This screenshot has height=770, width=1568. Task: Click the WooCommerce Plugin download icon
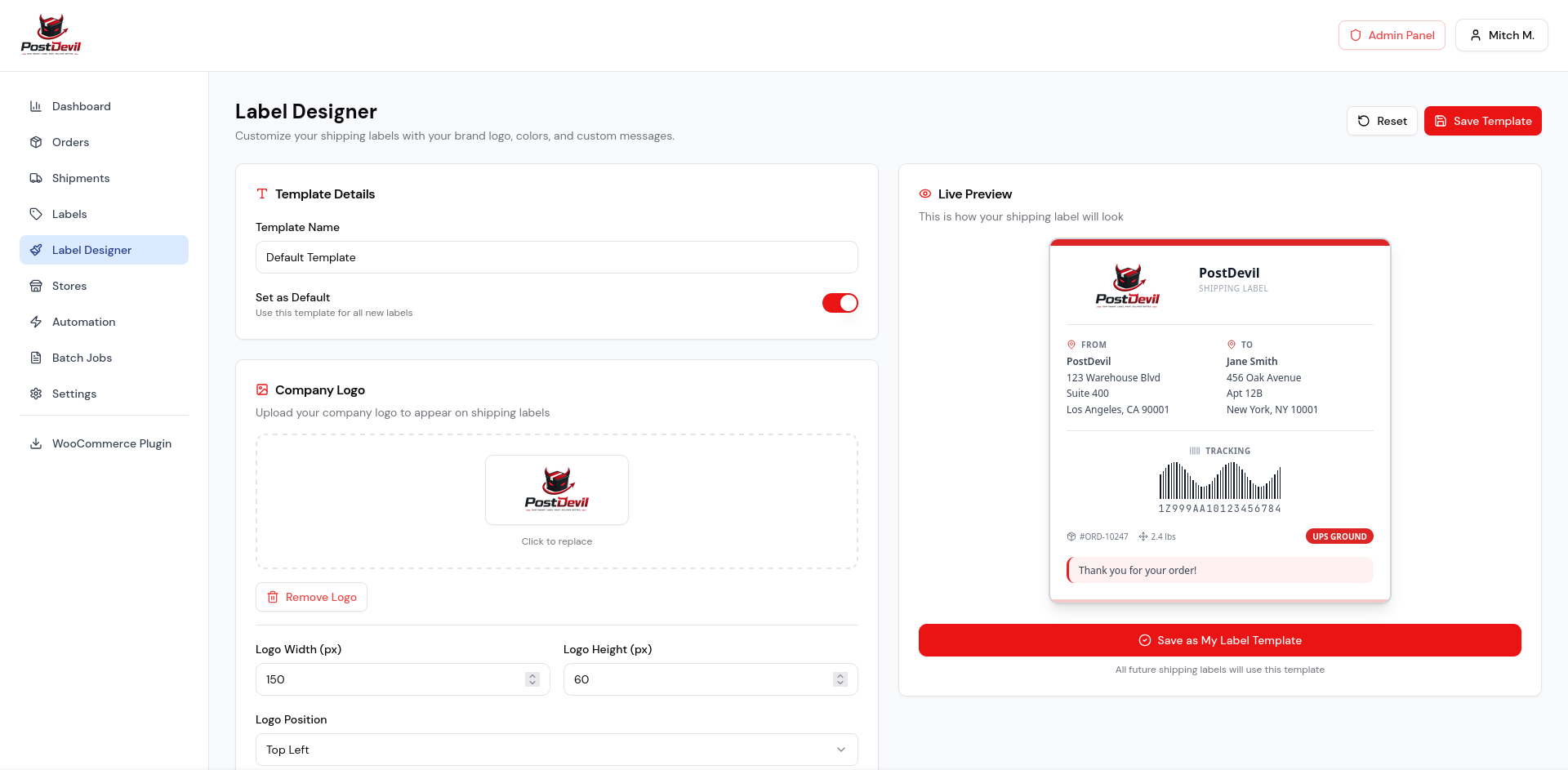tap(36, 443)
